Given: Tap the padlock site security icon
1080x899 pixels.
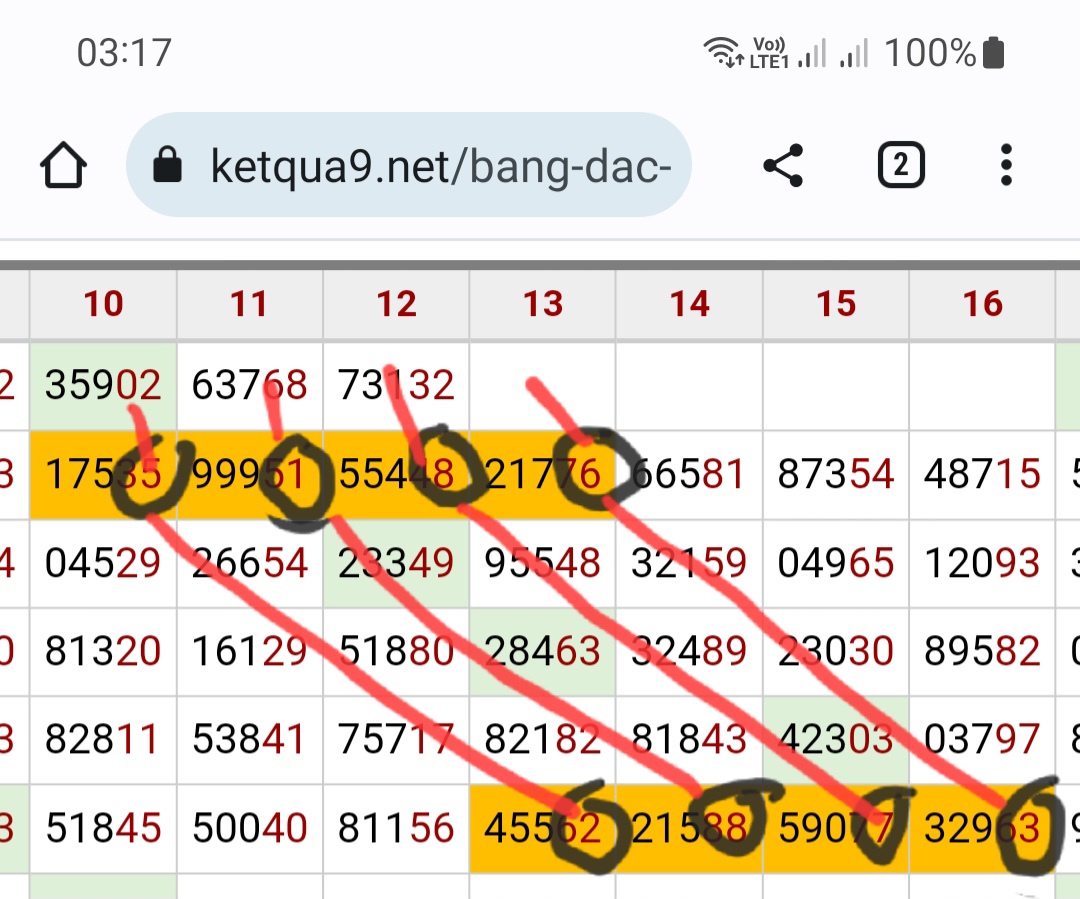Looking at the screenshot, I should [168, 165].
